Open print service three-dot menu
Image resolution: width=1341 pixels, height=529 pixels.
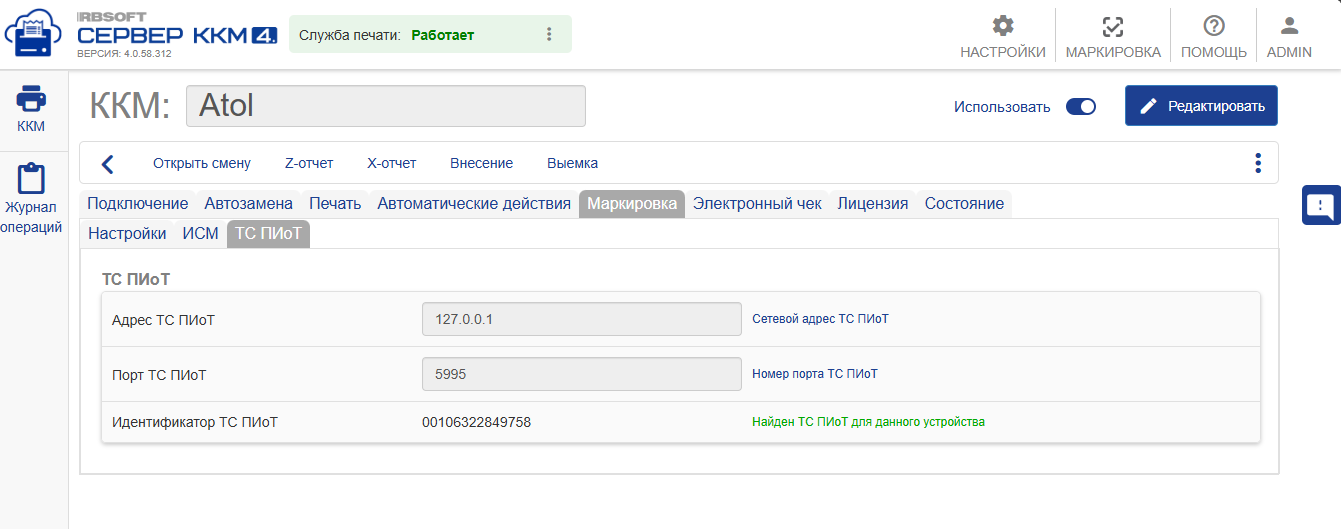pyautogui.click(x=548, y=35)
